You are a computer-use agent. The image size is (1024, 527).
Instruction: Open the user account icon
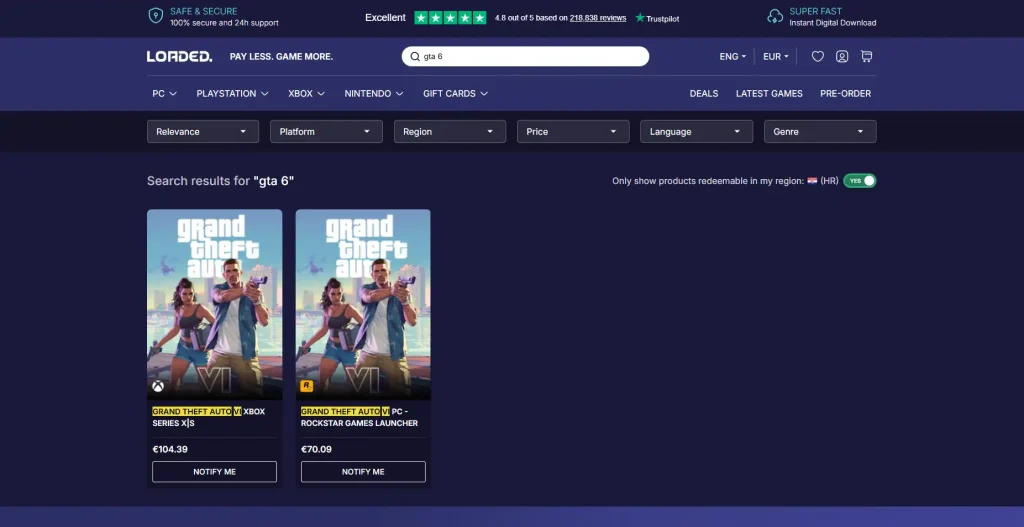(x=842, y=56)
